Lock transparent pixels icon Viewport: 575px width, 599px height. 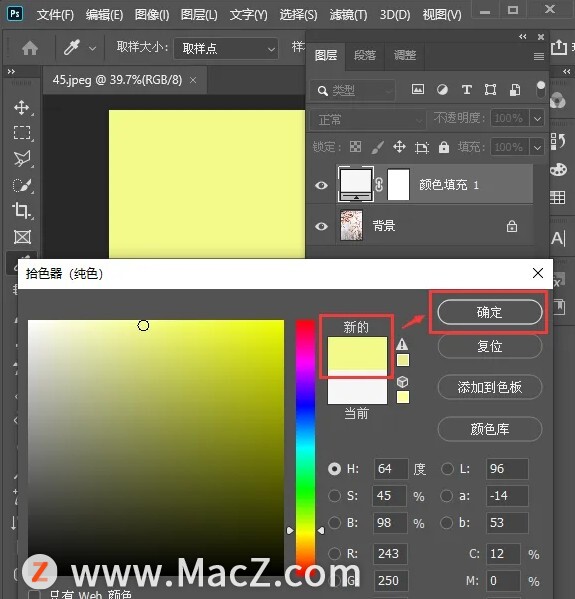pos(355,146)
